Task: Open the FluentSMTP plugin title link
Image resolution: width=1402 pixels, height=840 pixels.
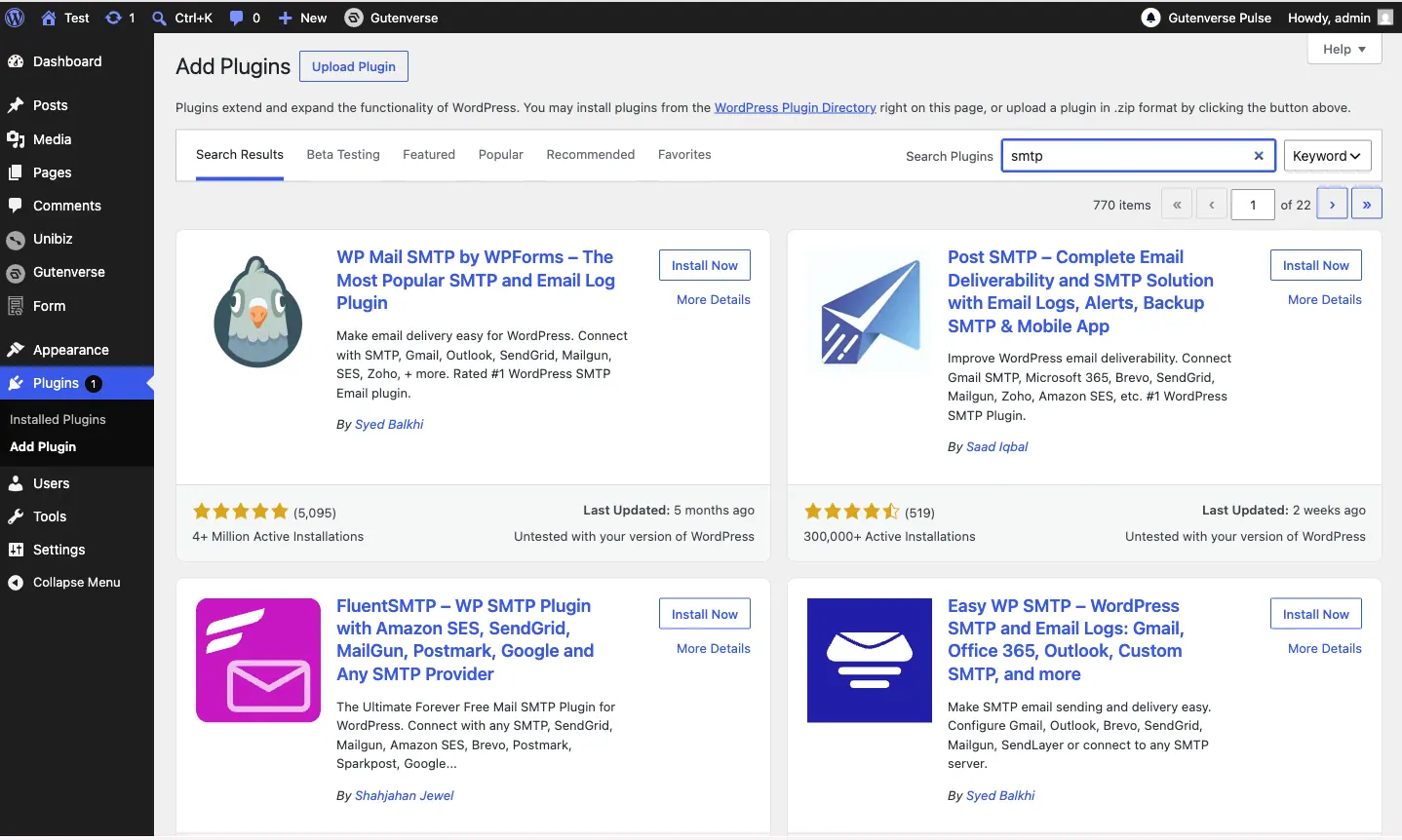Action: click(x=465, y=640)
